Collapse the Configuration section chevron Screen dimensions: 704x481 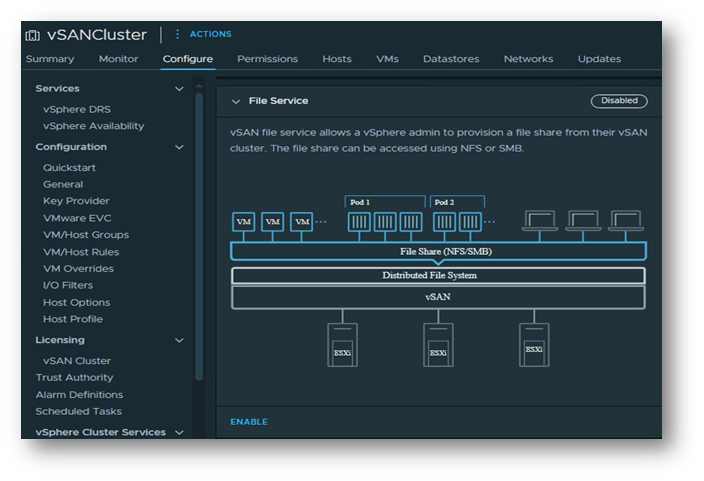click(x=179, y=147)
